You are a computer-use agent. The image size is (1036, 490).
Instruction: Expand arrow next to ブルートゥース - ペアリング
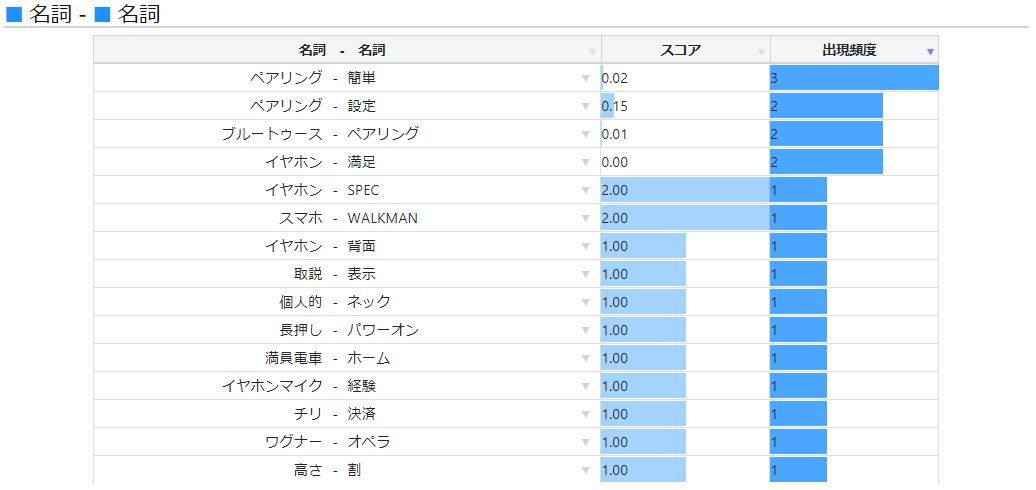click(585, 135)
